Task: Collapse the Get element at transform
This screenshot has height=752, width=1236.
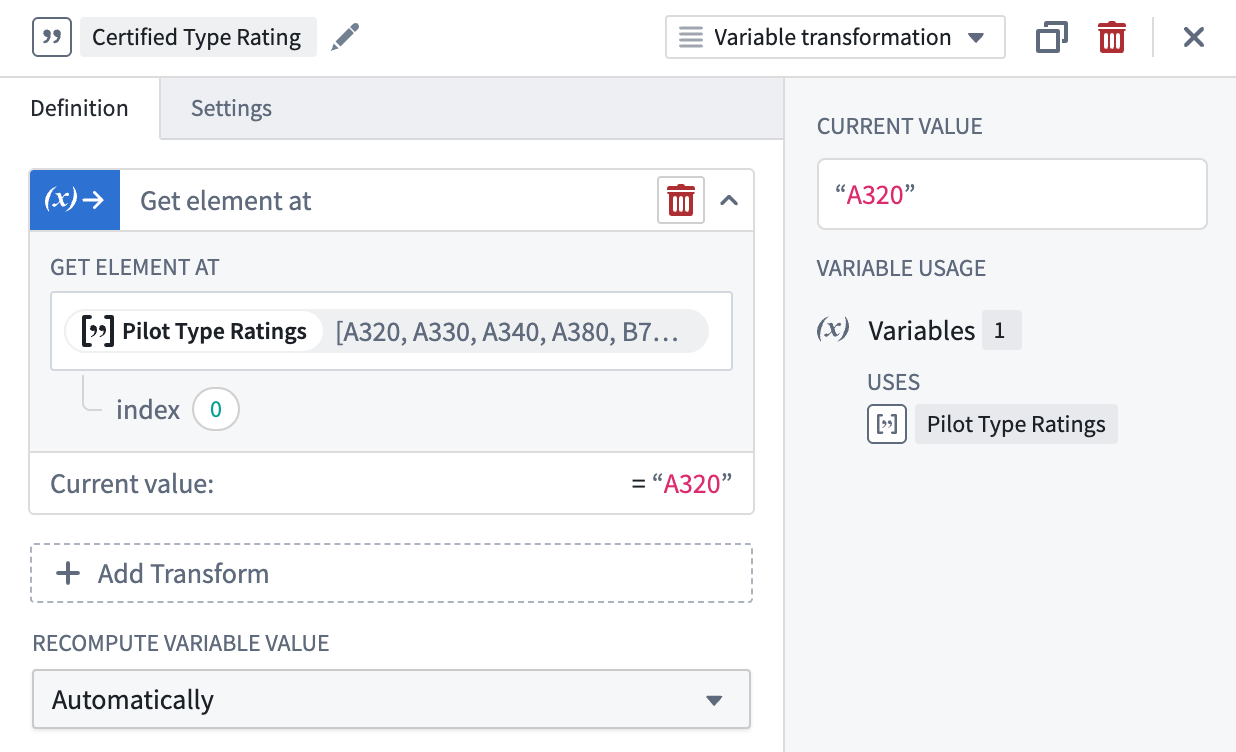Action: [x=729, y=200]
